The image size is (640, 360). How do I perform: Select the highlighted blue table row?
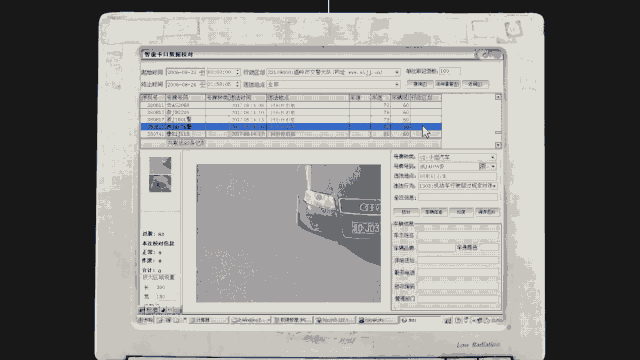[291, 127]
